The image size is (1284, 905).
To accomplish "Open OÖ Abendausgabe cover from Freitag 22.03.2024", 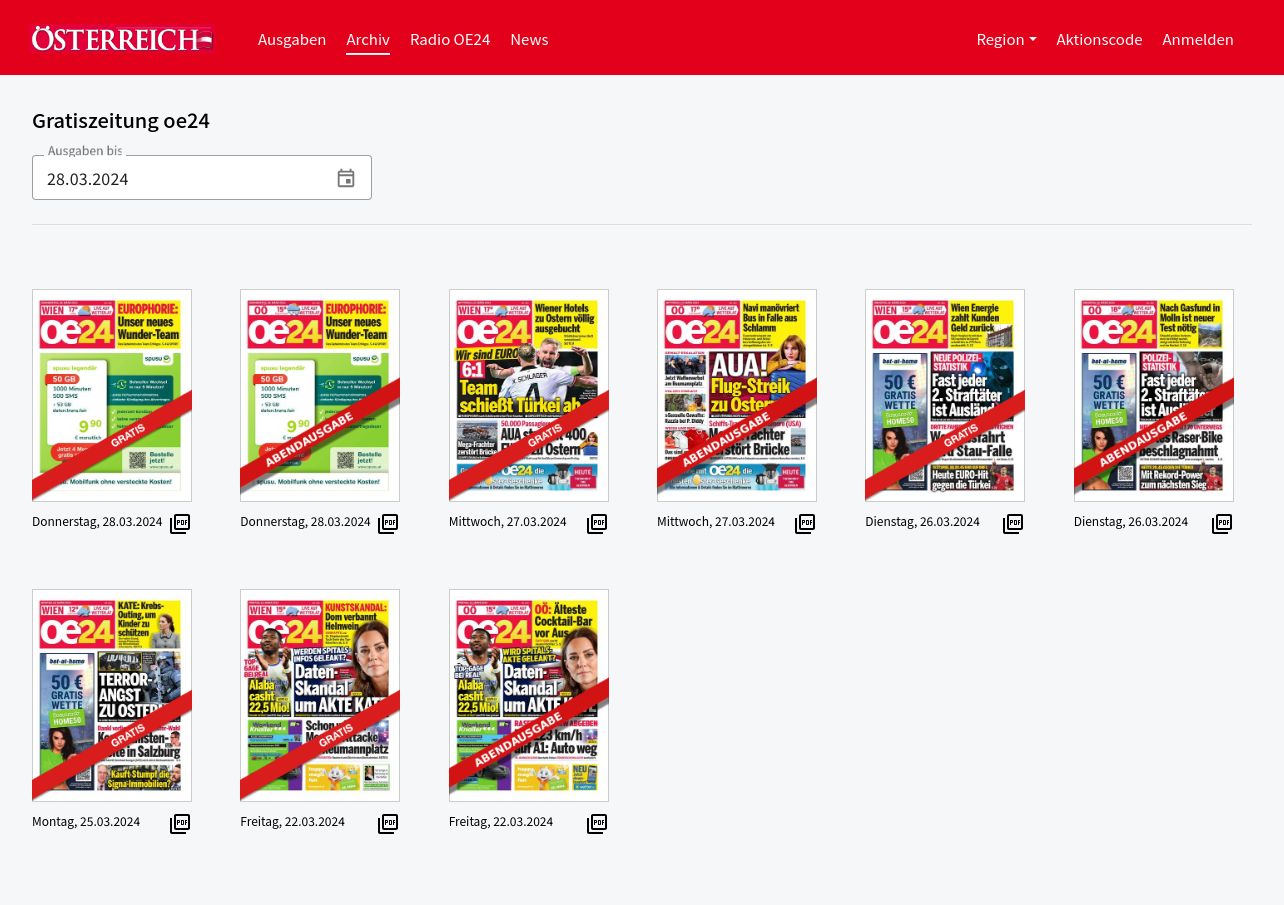I will tap(529, 695).
